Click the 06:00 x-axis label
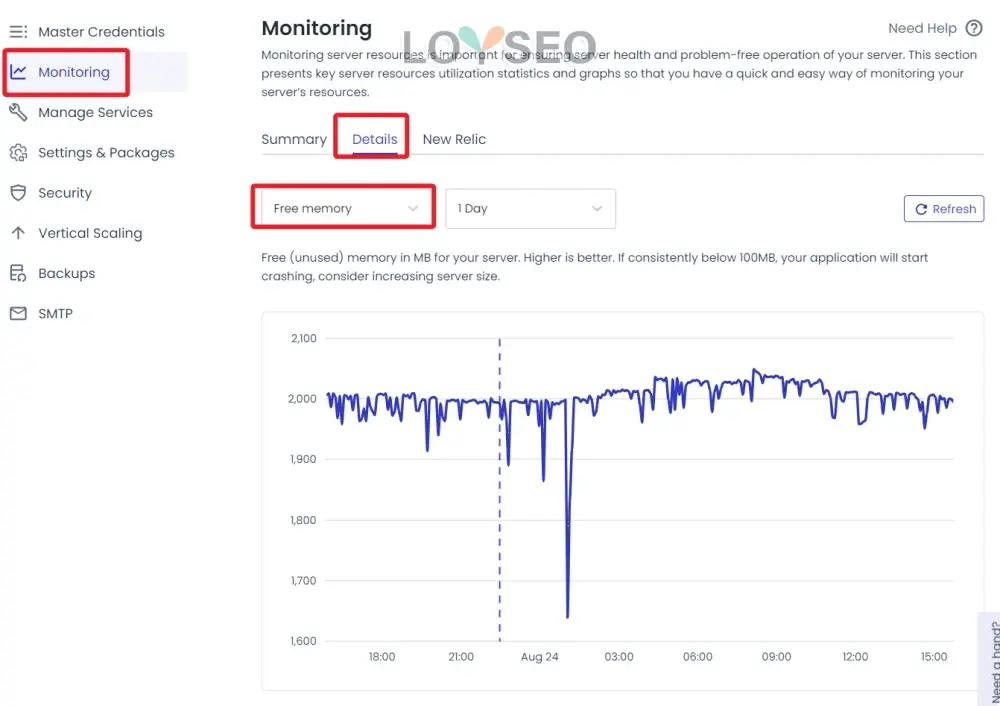This screenshot has width=1000, height=706. (698, 656)
